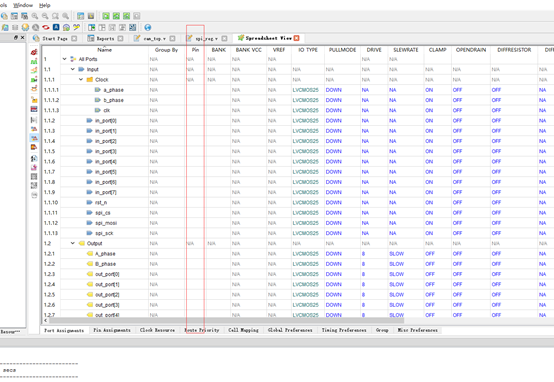
Task: Click the SLEWRATE column header
Action: tap(406, 50)
